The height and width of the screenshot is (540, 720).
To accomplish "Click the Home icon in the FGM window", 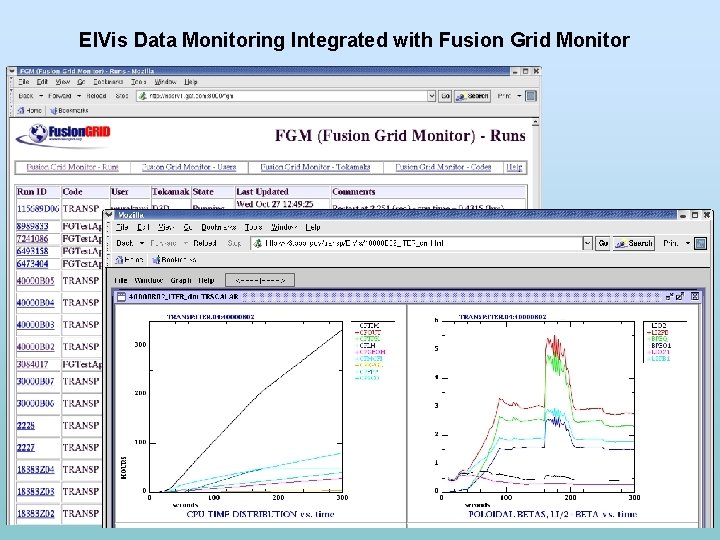I will pos(21,110).
